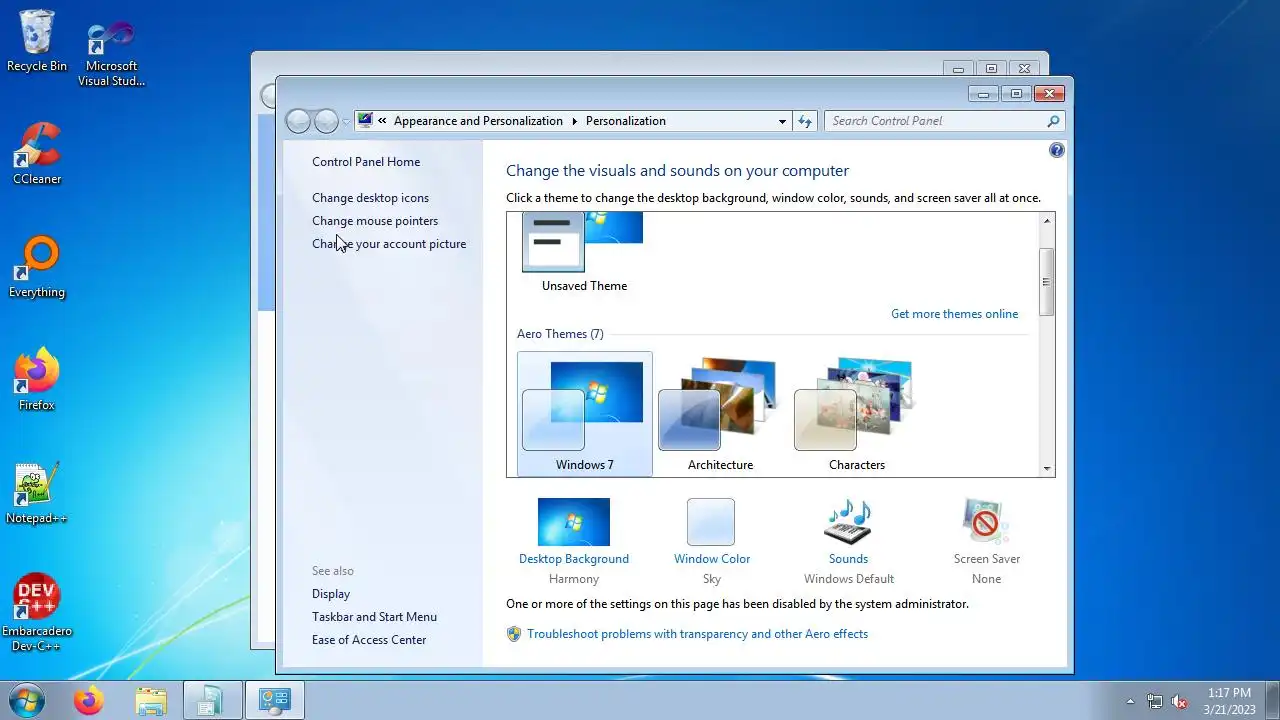Click the Aero Themes (7) heading
The image size is (1280, 720).
click(560, 334)
